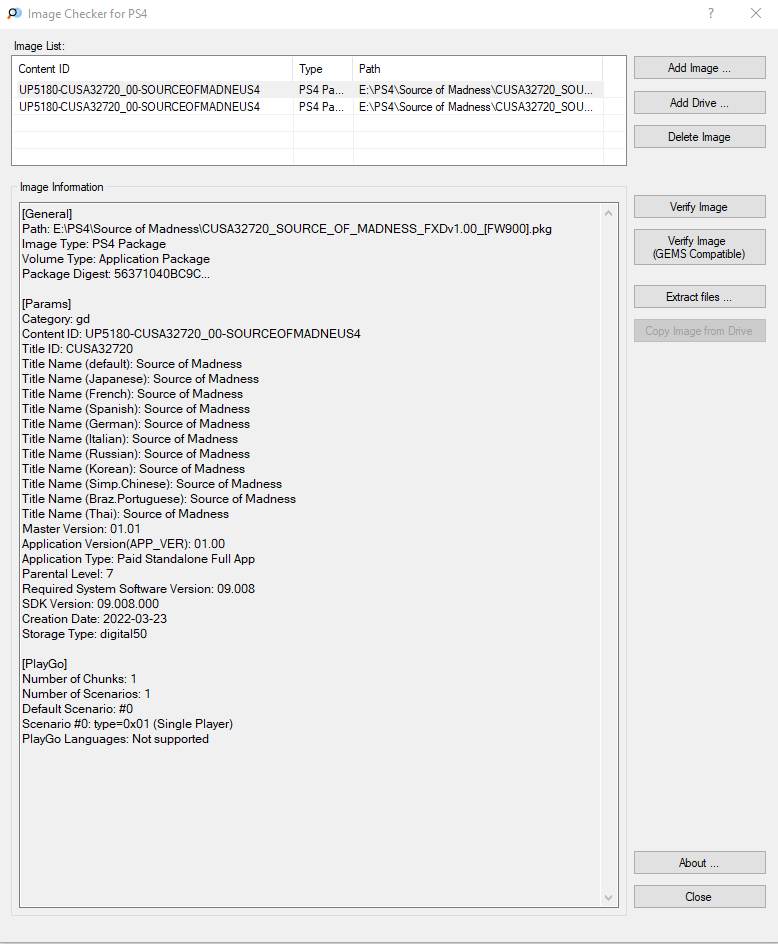
Task: Click the [PlayGo] section heading
Action: [x=45, y=664]
